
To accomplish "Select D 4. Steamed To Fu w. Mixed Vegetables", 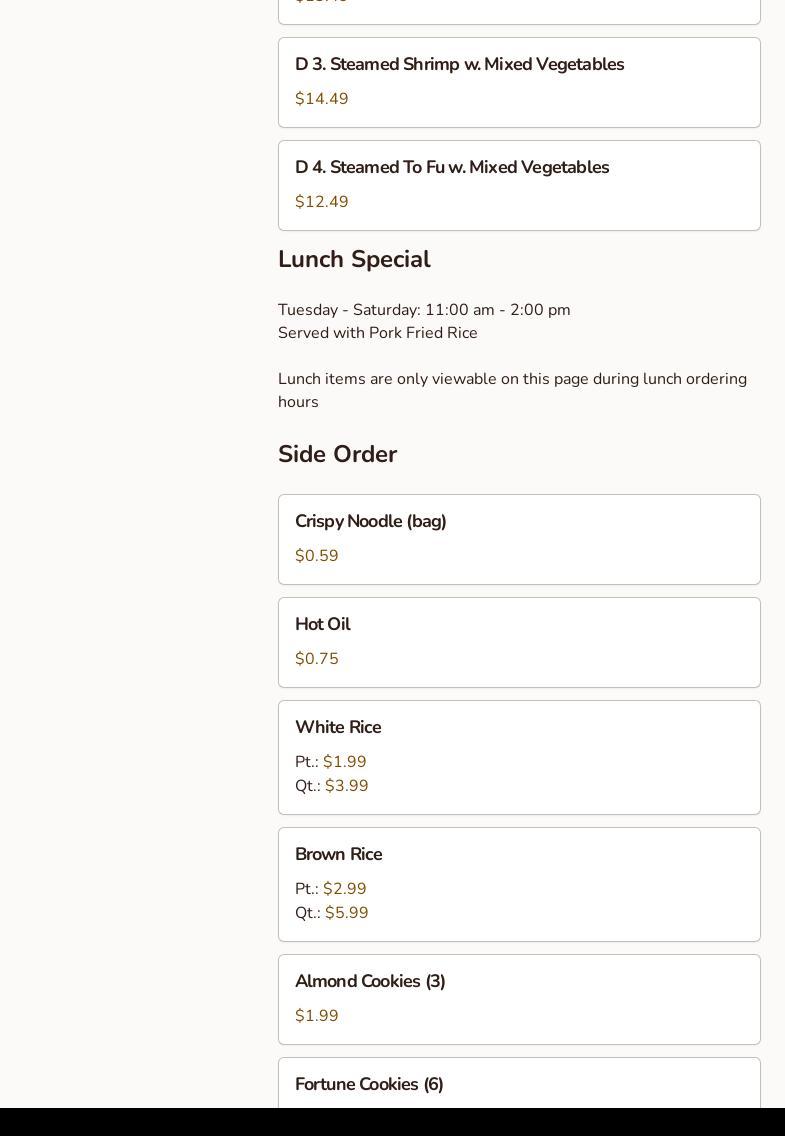I will pos(452,168).
